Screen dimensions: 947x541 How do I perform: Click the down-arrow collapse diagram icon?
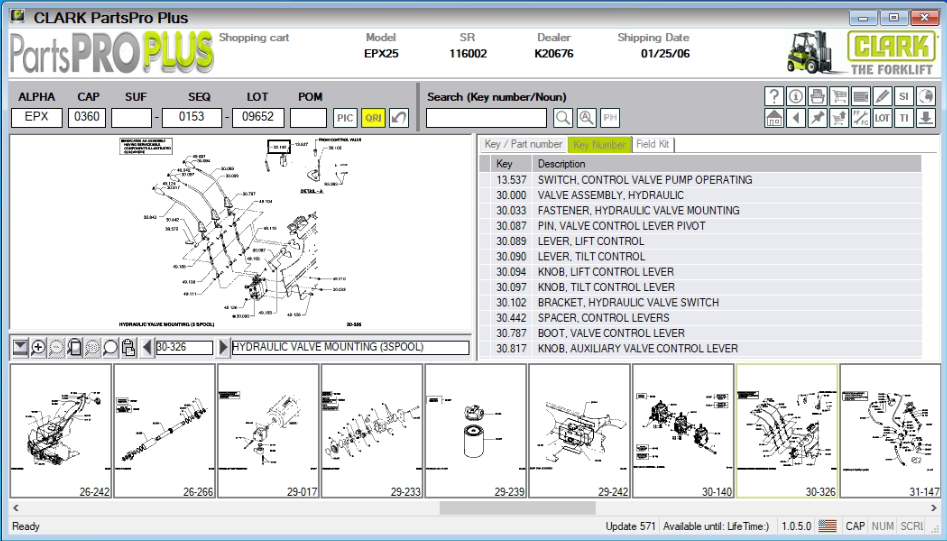pyautogui.click(x=20, y=347)
